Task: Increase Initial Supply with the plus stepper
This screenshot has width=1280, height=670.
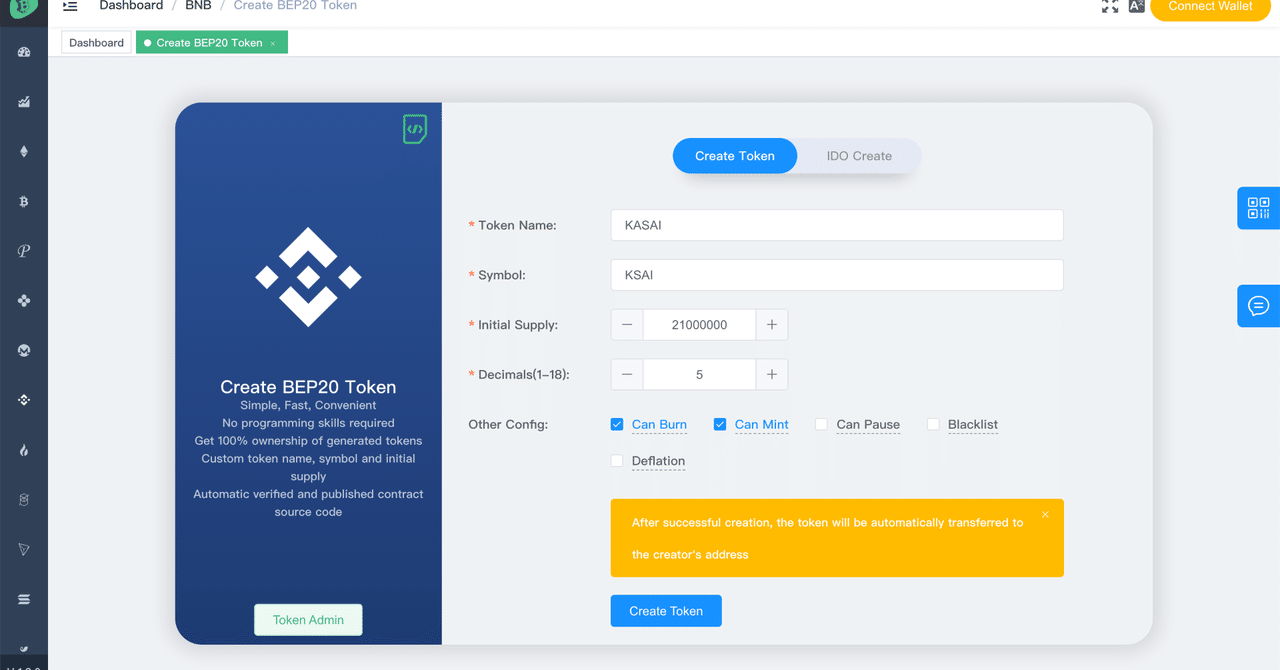Action: pyautogui.click(x=772, y=324)
